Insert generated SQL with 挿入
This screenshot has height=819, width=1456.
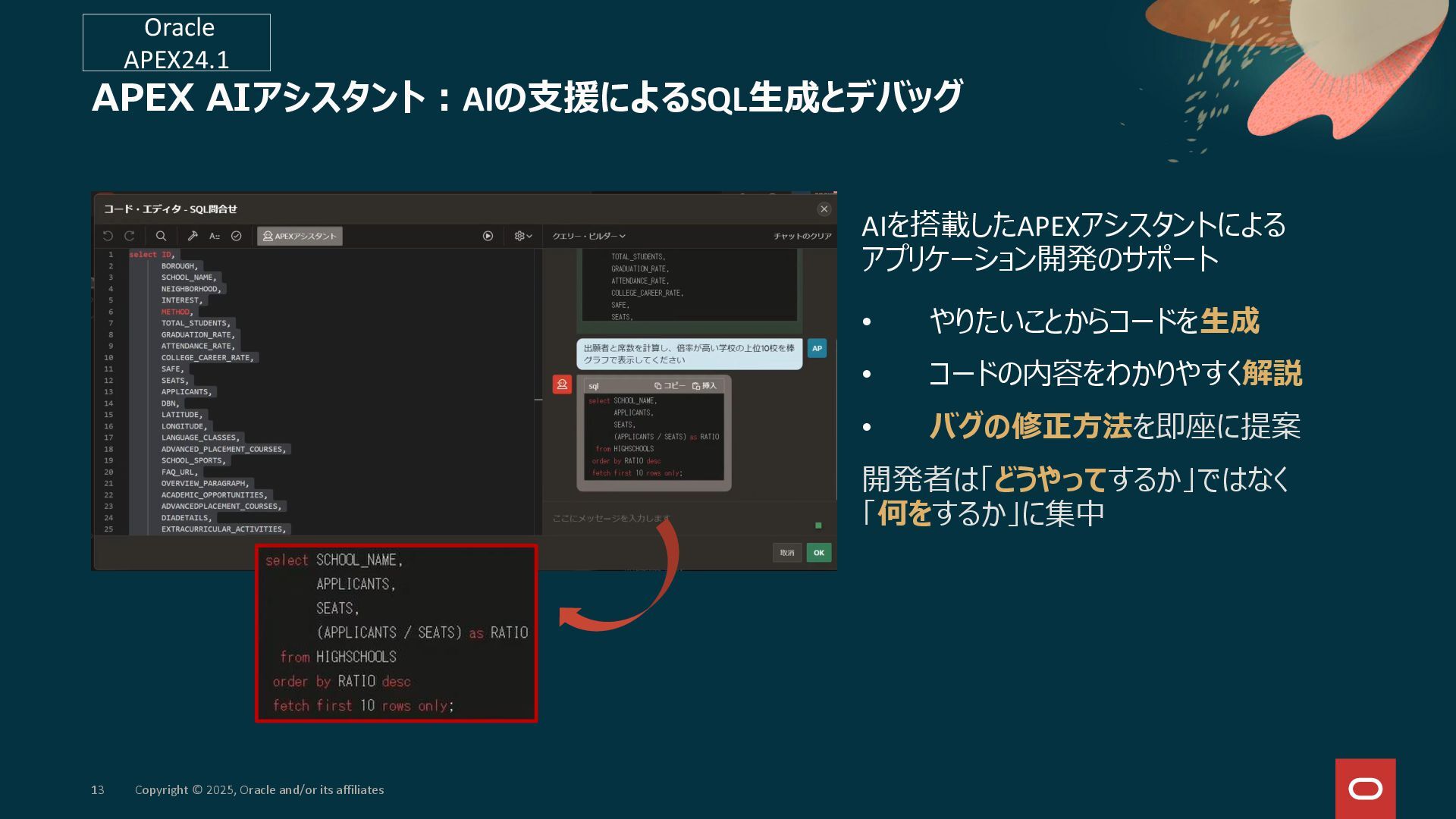pyautogui.click(x=704, y=386)
